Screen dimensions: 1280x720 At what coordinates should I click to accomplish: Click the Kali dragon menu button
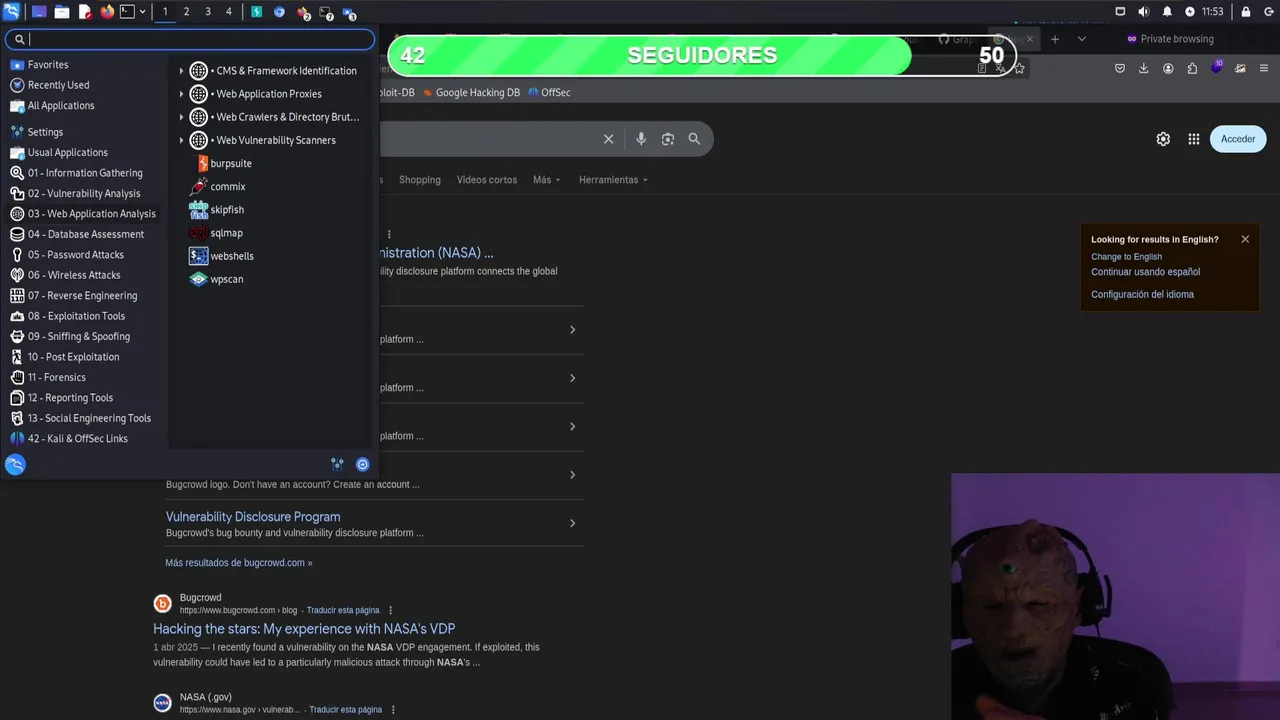pyautogui.click(x=11, y=12)
